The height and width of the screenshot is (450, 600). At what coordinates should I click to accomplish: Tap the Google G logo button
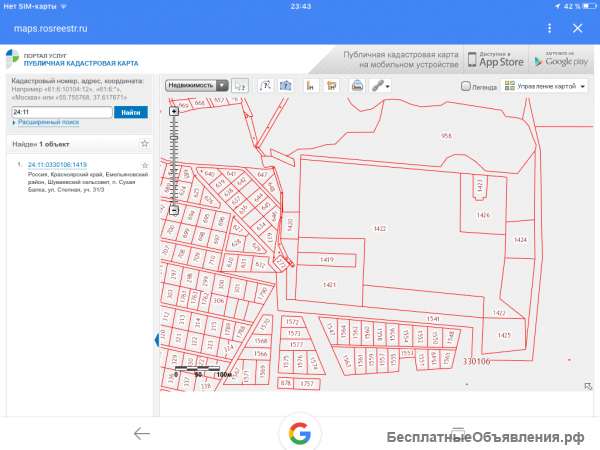tap(300, 434)
